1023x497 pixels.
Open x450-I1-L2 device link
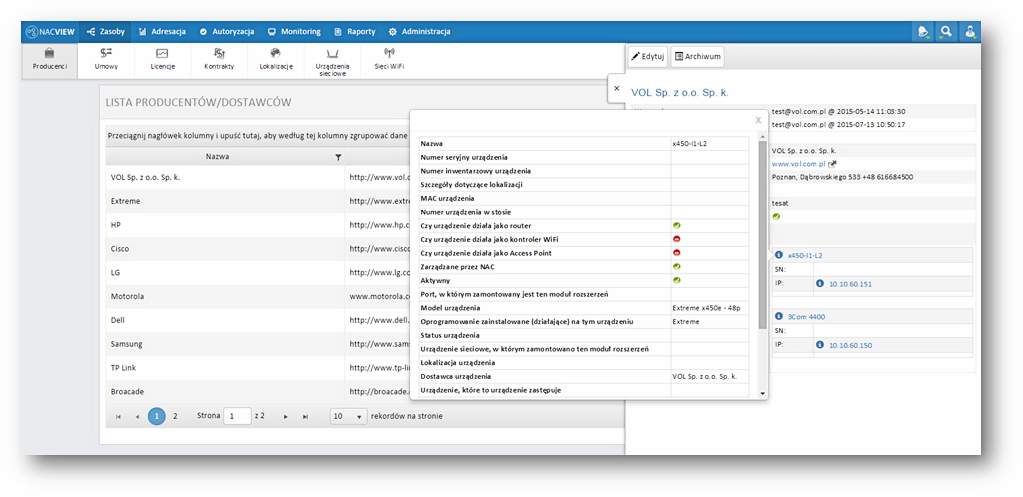pos(805,255)
